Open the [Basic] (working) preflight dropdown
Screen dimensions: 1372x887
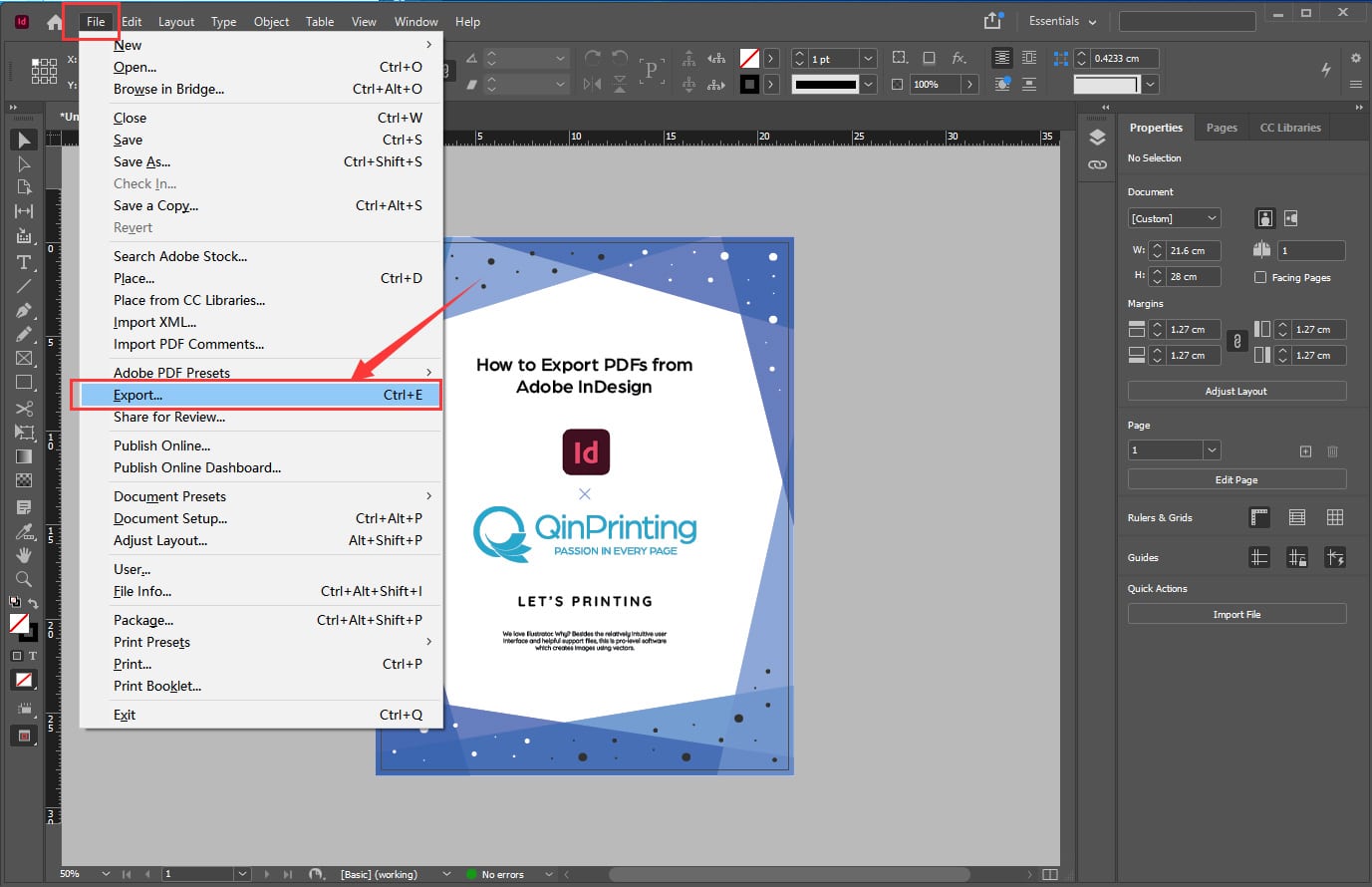[x=446, y=874]
